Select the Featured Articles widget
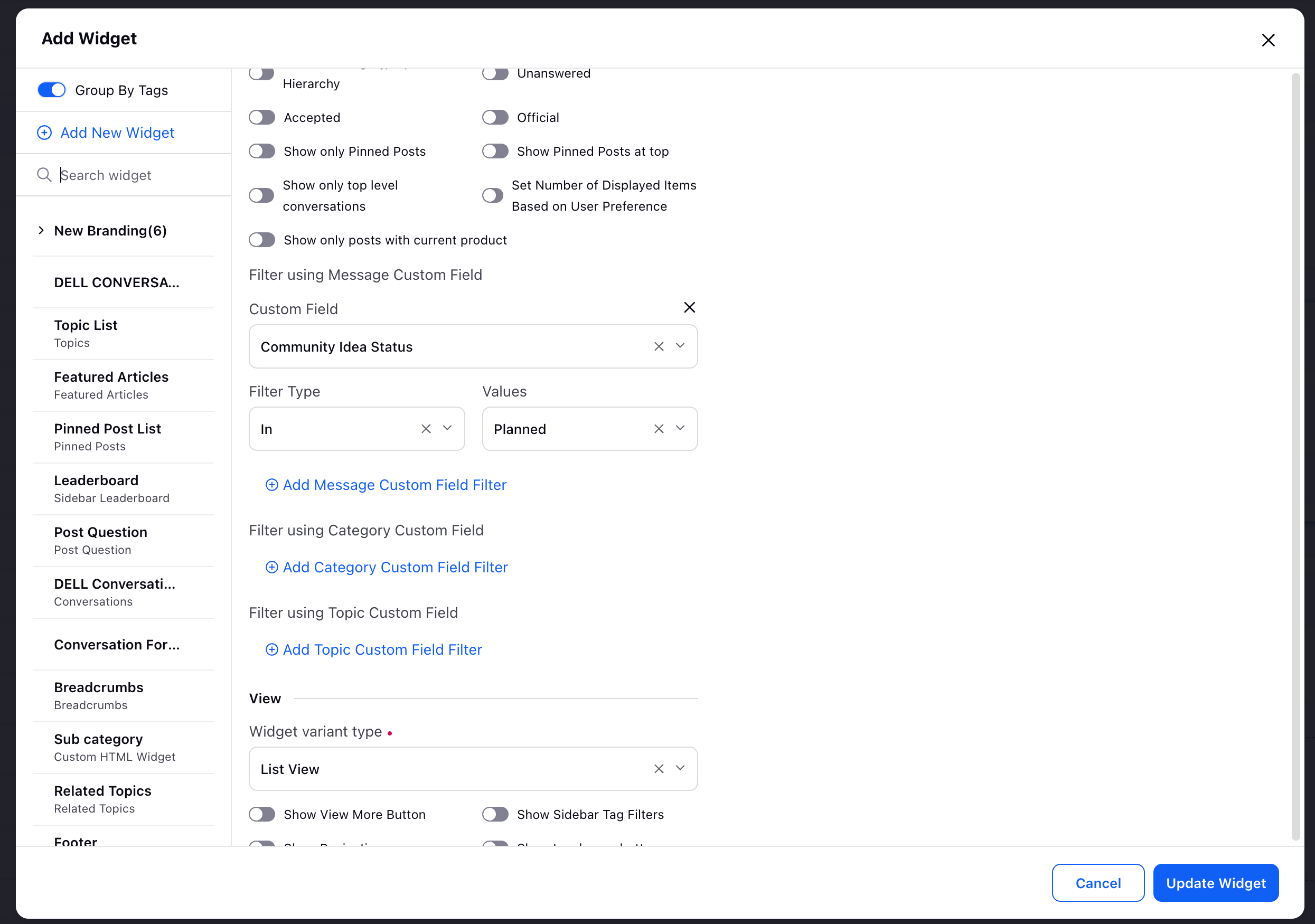Viewport: 1315px width, 924px height. (x=123, y=385)
